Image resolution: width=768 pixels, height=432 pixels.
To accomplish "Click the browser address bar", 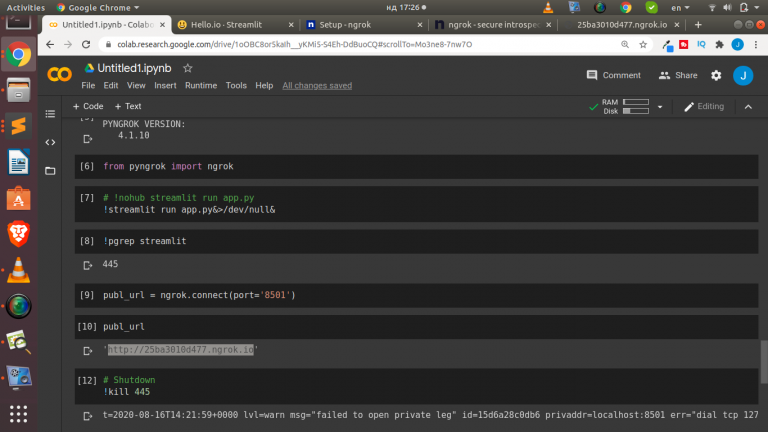I will pyautogui.click(x=300, y=45).
